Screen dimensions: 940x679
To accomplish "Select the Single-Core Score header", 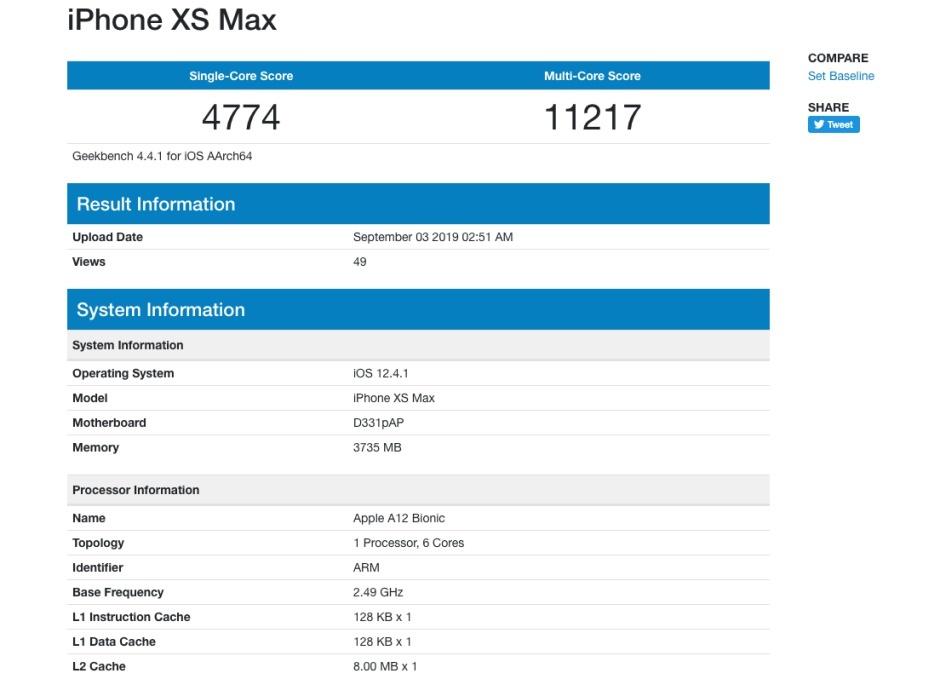I will coord(241,76).
